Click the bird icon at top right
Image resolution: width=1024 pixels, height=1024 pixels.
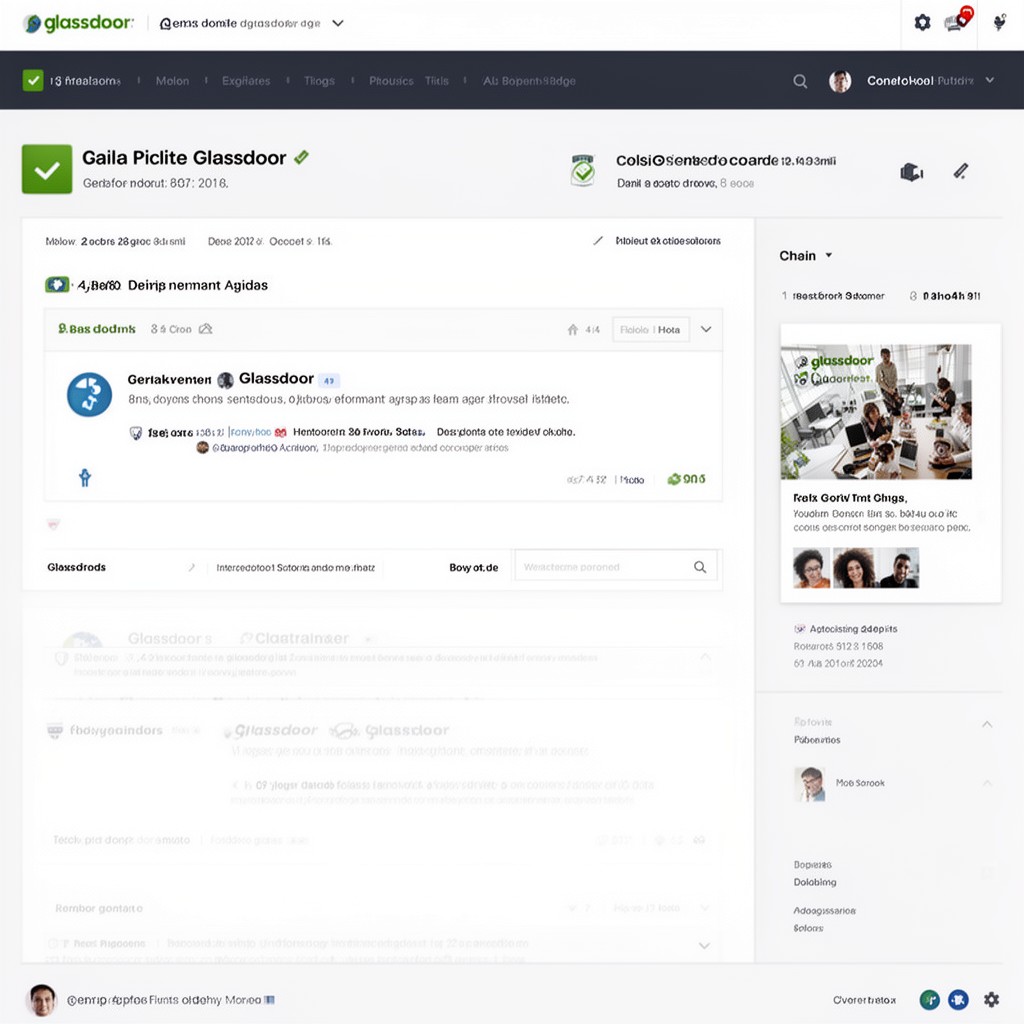click(x=999, y=23)
